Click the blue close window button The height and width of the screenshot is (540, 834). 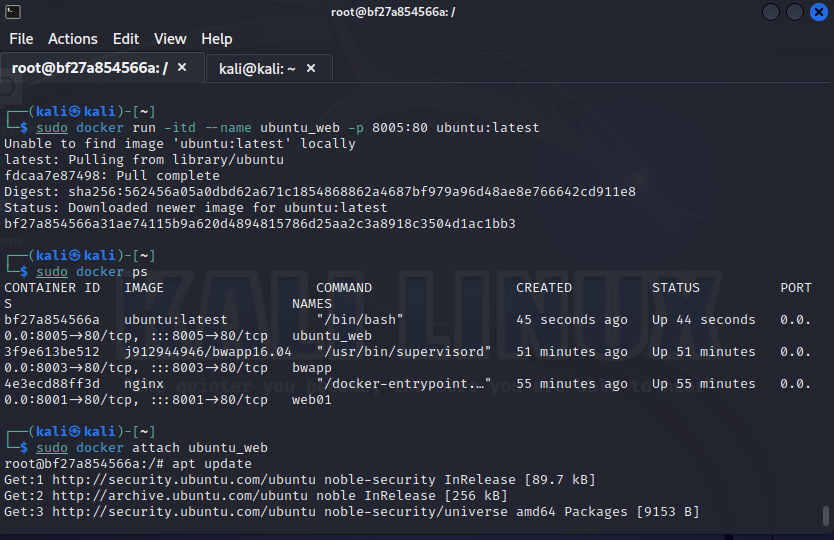click(819, 12)
